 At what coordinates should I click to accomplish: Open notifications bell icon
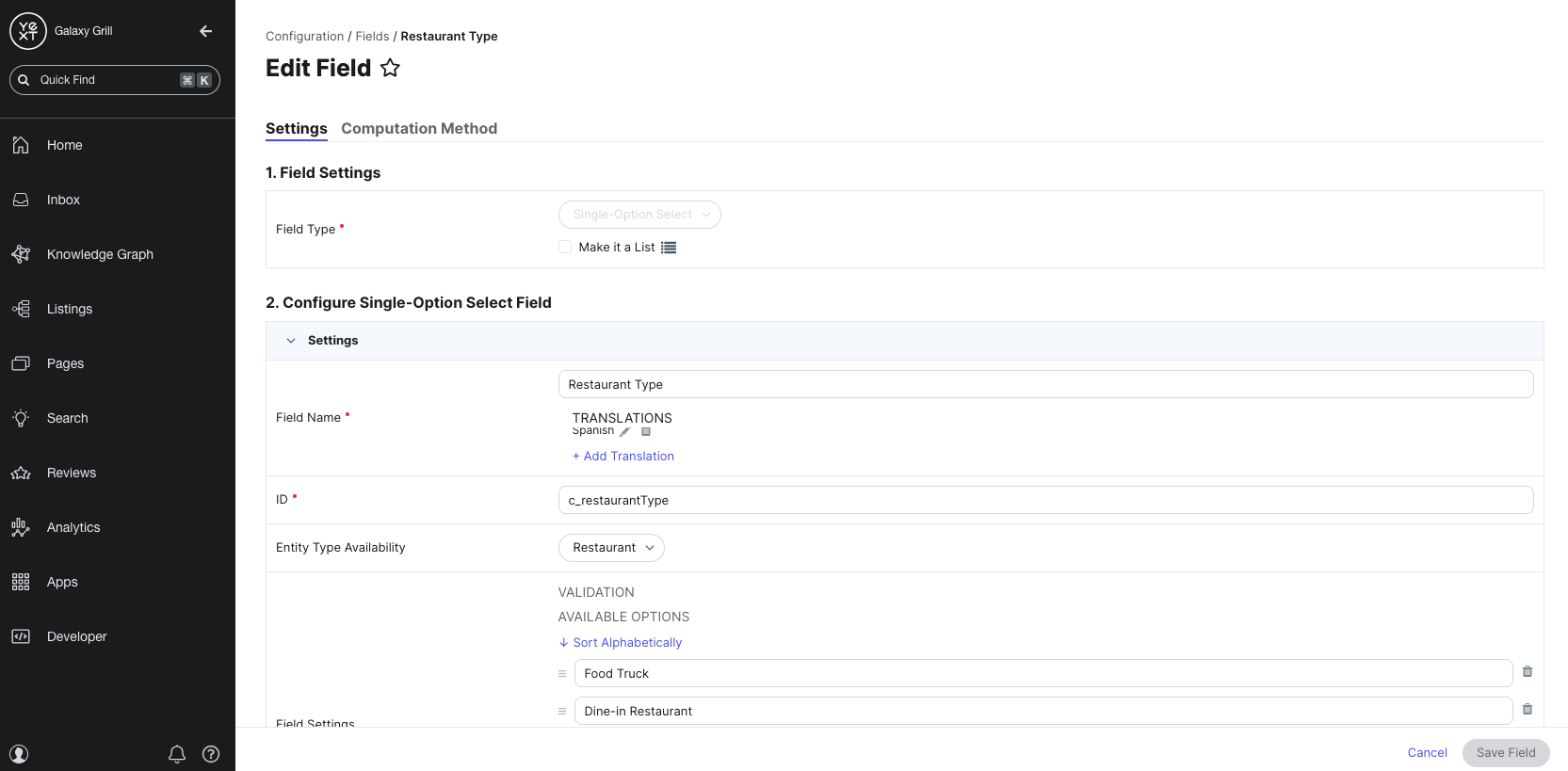tap(177, 754)
